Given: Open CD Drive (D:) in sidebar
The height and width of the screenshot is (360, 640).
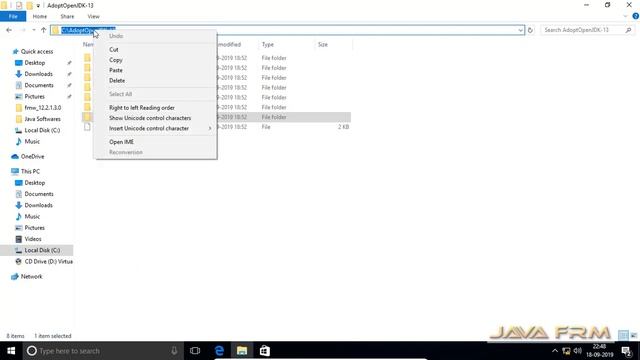Looking at the screenshot, I should coord(49,262).
